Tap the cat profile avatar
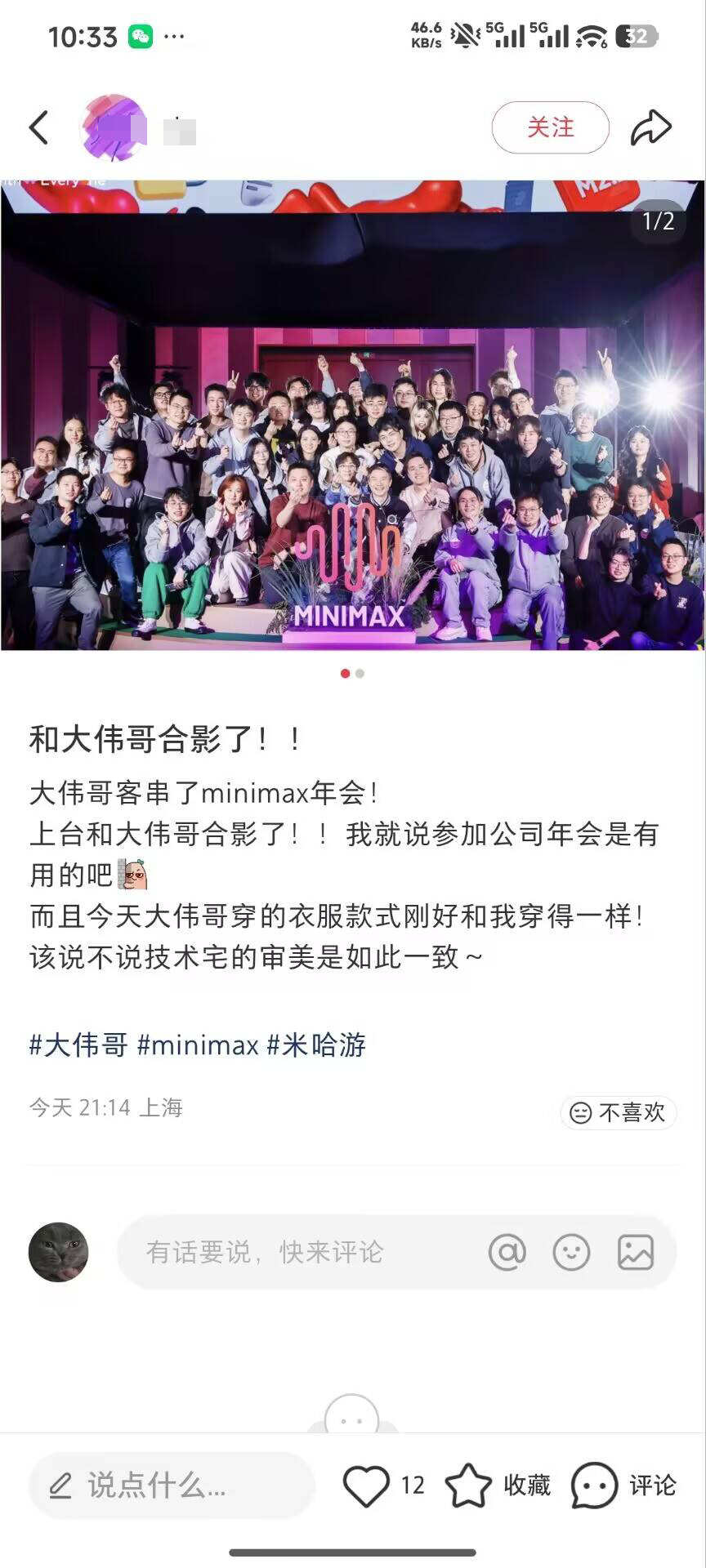The height and width of the screenshot is (1568, 706). pos(58,1252)
